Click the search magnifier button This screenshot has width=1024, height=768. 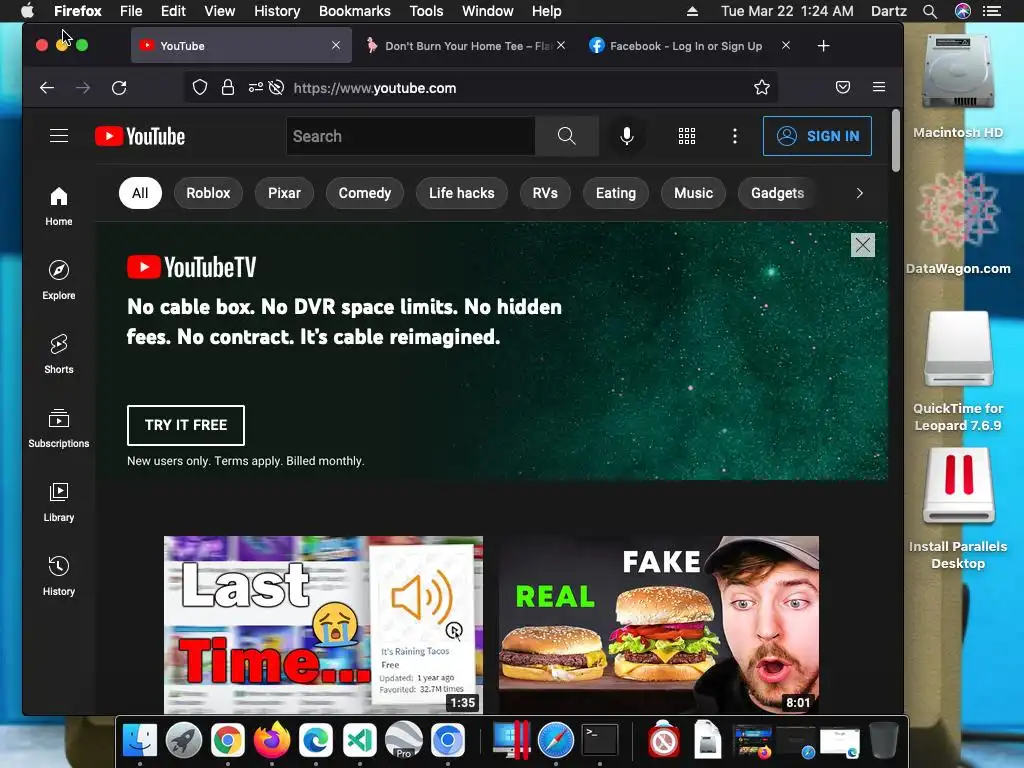tap(566, 136)
